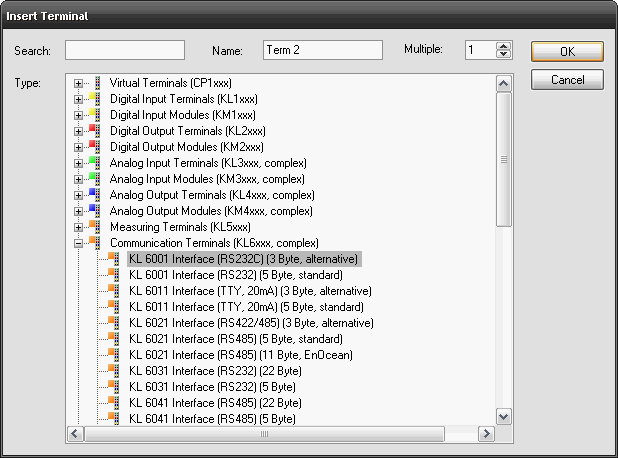The width and height of the screenshot is (618, 458).
Task: Click icon of KL 6031 RS232 22 Byte
Action: pos(114,370)
